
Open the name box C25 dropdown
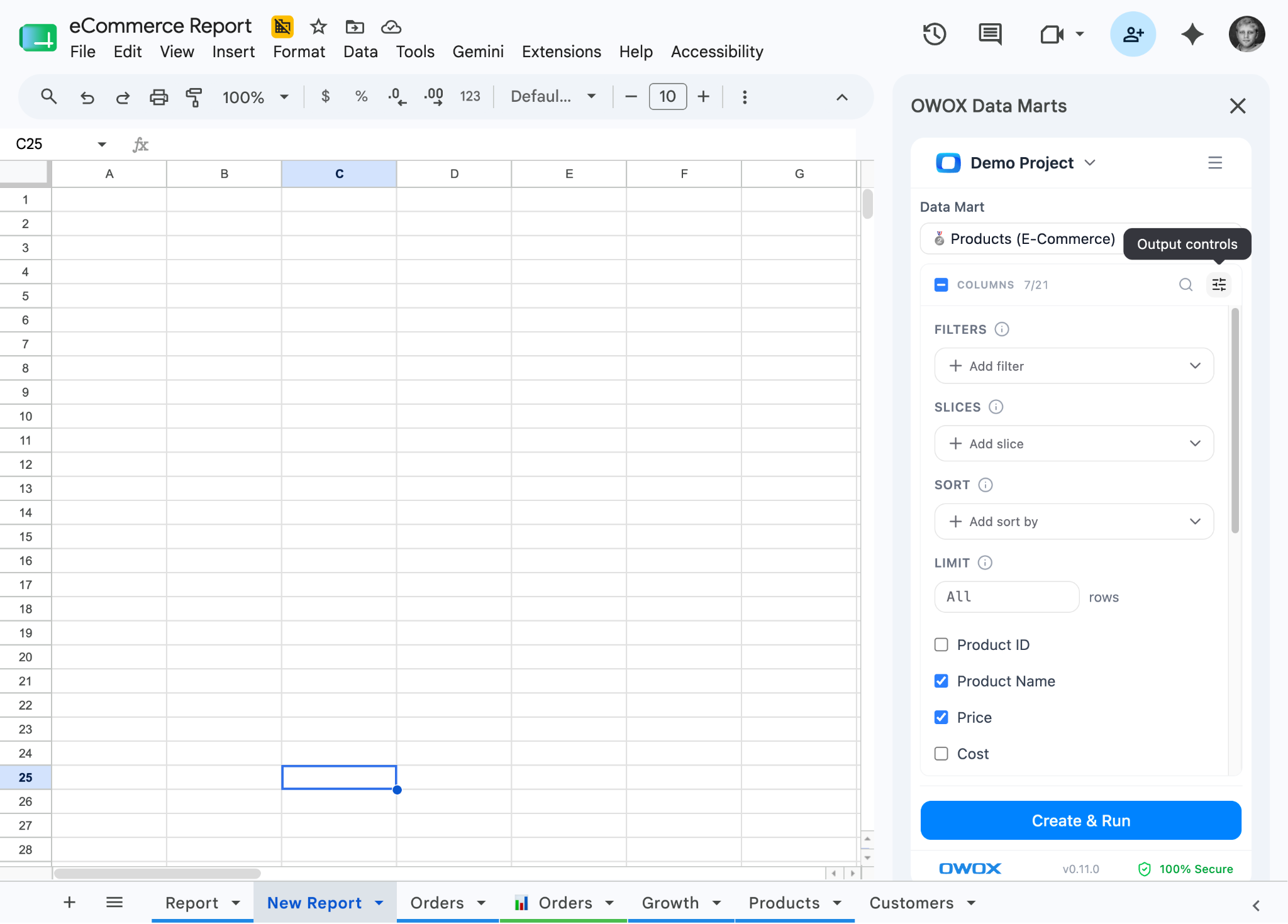click(x=101, y=145)
